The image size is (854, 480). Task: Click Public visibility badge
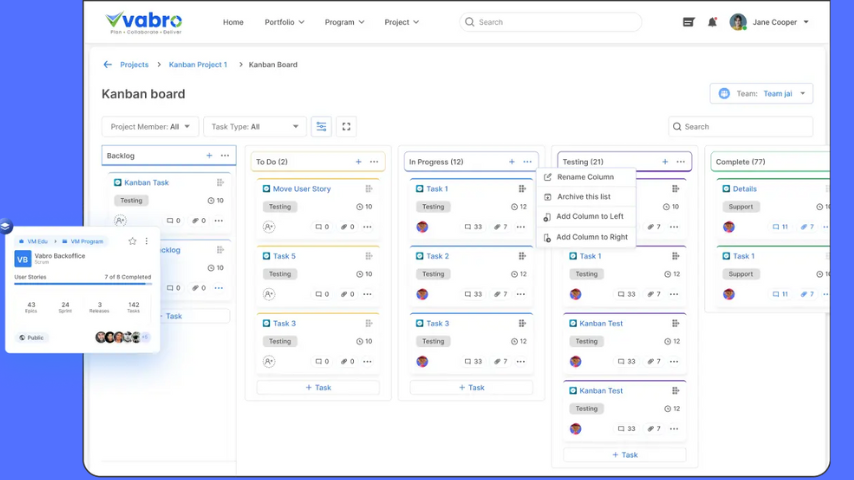pos(31,338)
